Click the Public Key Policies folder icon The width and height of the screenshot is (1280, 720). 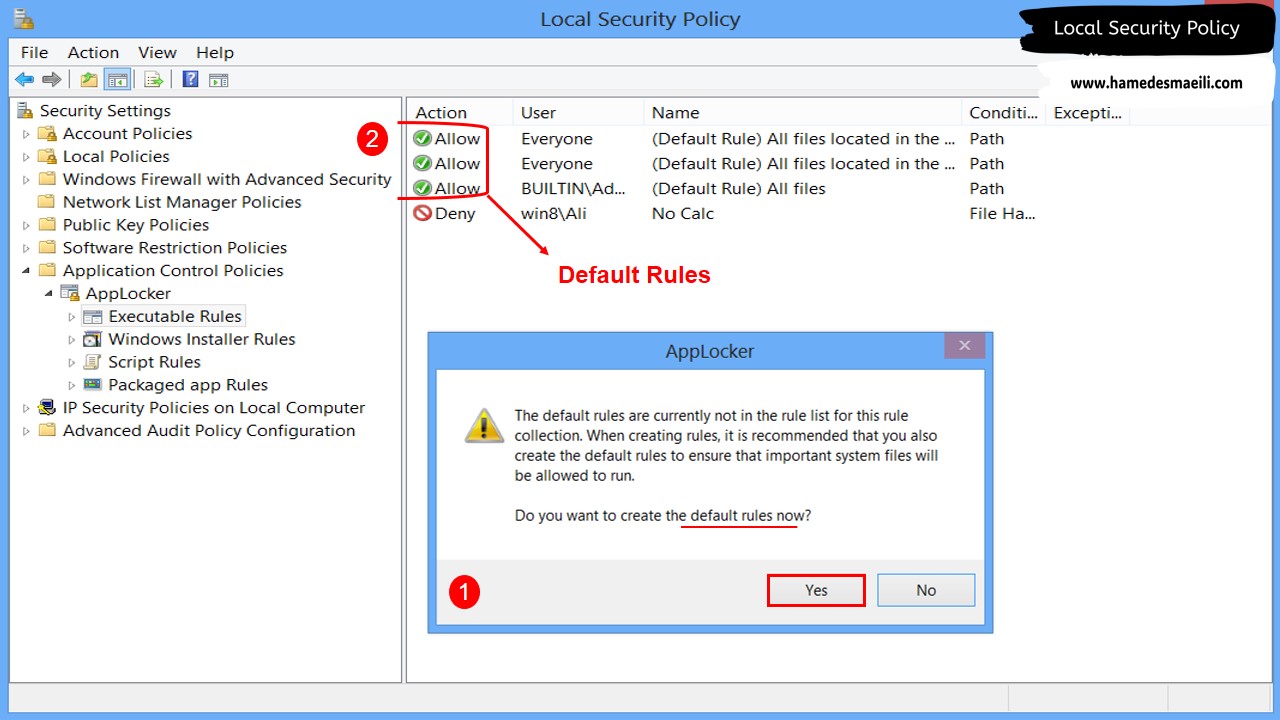click(x=47, y=225)
